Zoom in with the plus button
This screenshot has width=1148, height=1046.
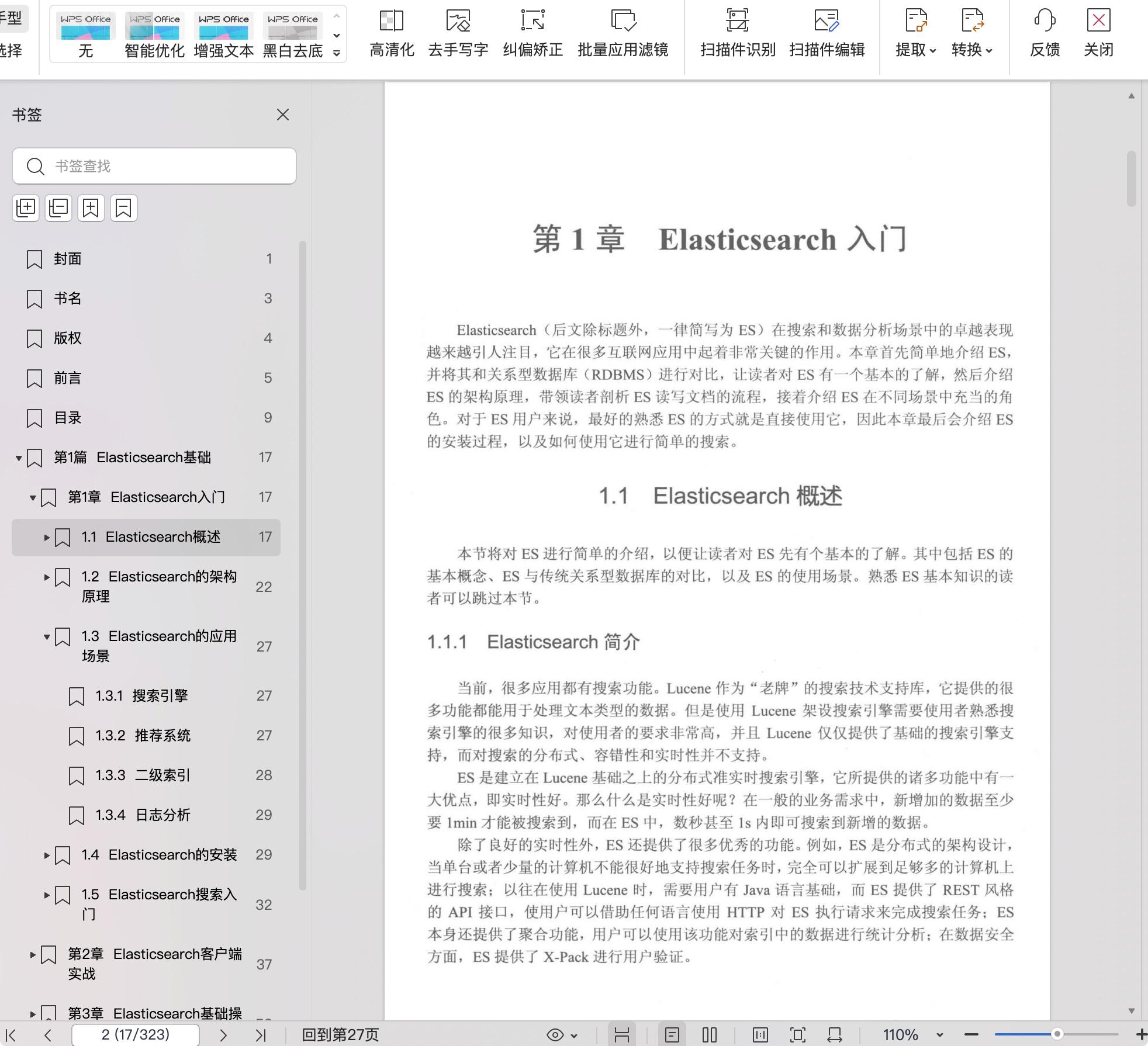pos(1140,1034)
